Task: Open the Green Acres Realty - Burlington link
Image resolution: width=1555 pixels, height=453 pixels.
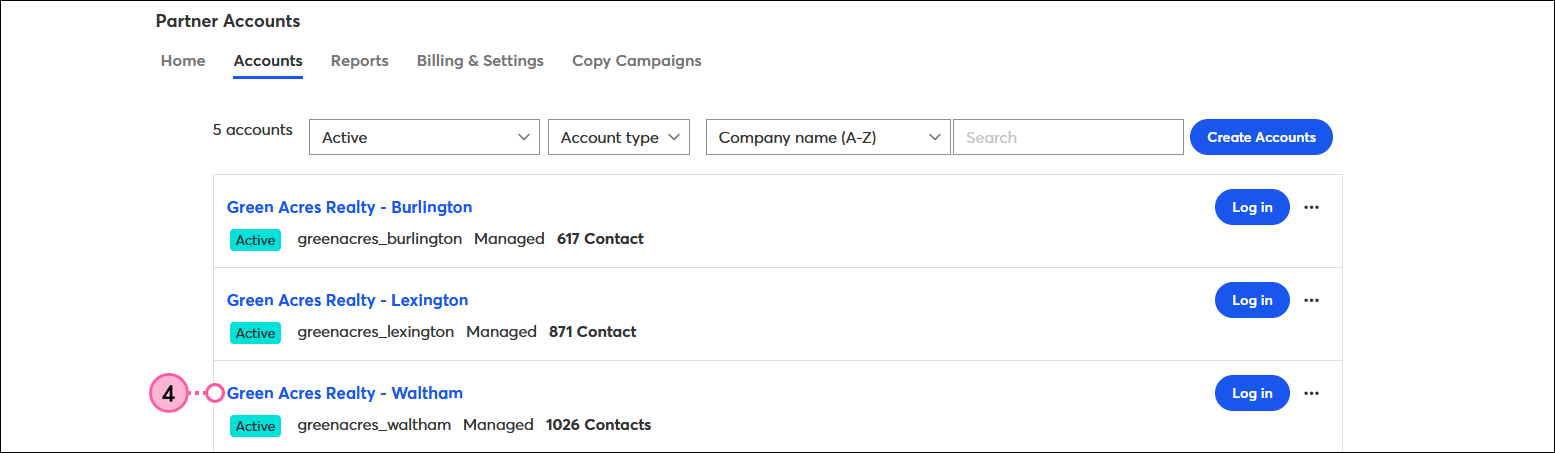Action: (x=349, y=207)
